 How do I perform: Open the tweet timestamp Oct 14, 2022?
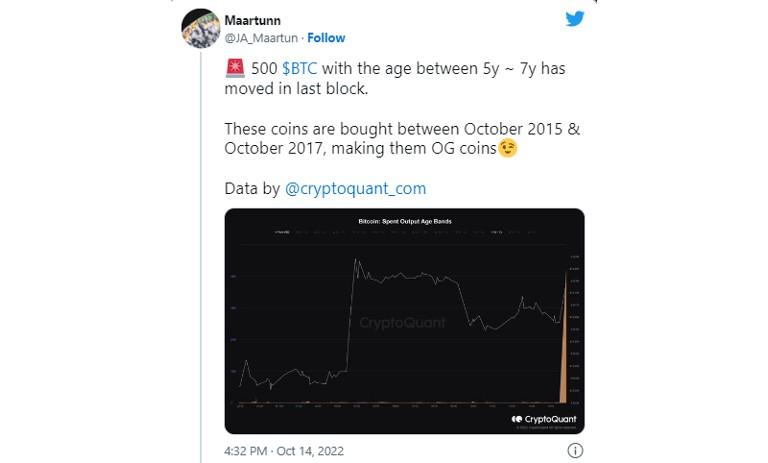[x=284, y=451]
